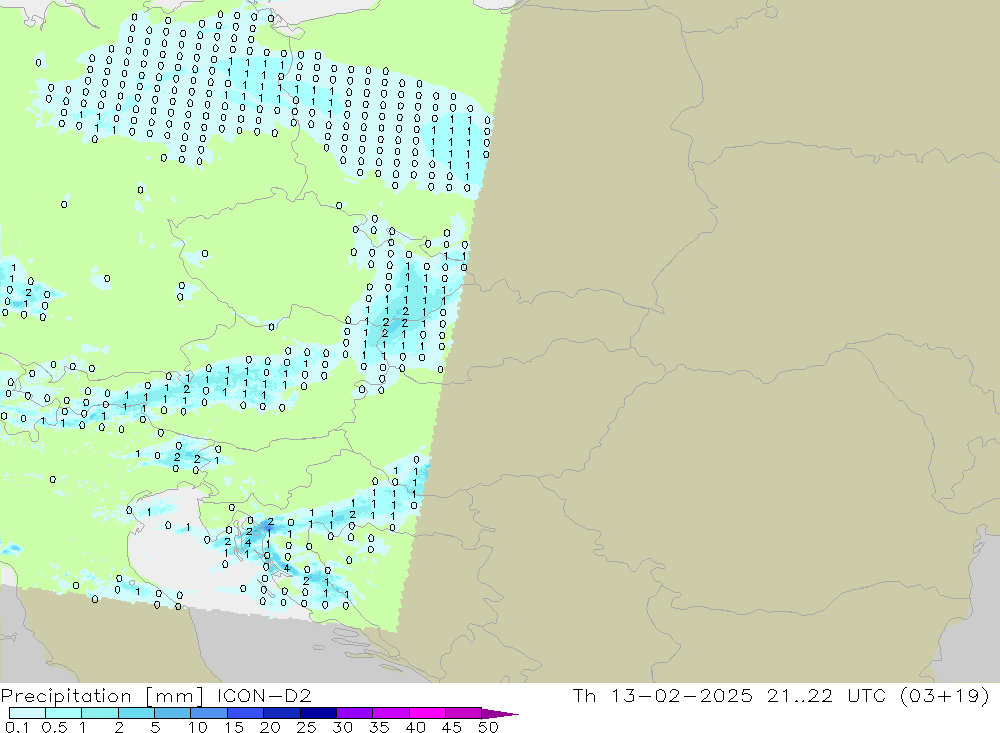Select the "ICON-D2" model label

[264, 695]
